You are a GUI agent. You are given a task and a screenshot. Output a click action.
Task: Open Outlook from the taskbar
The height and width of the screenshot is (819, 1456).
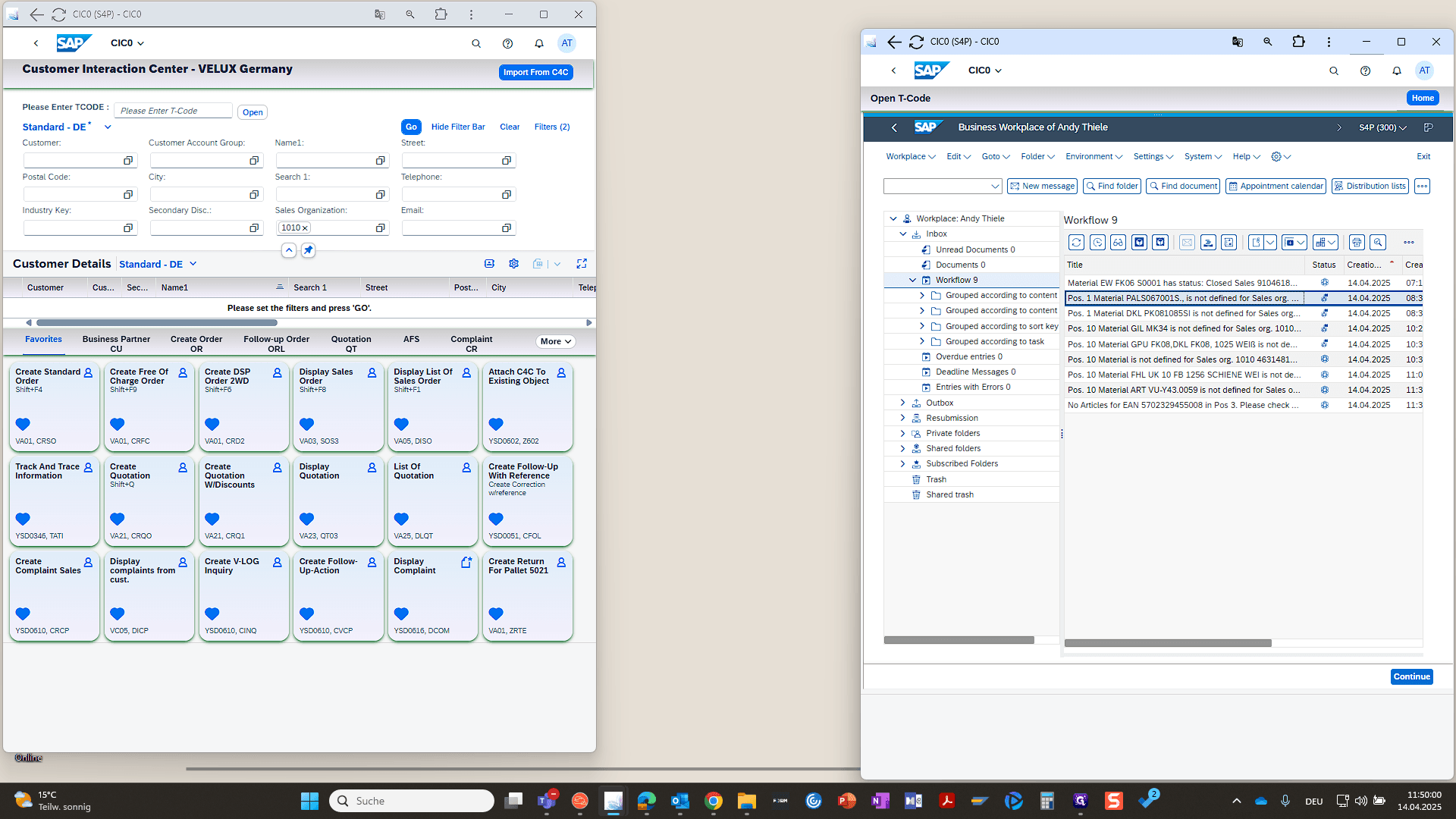(x=680, y=801)
